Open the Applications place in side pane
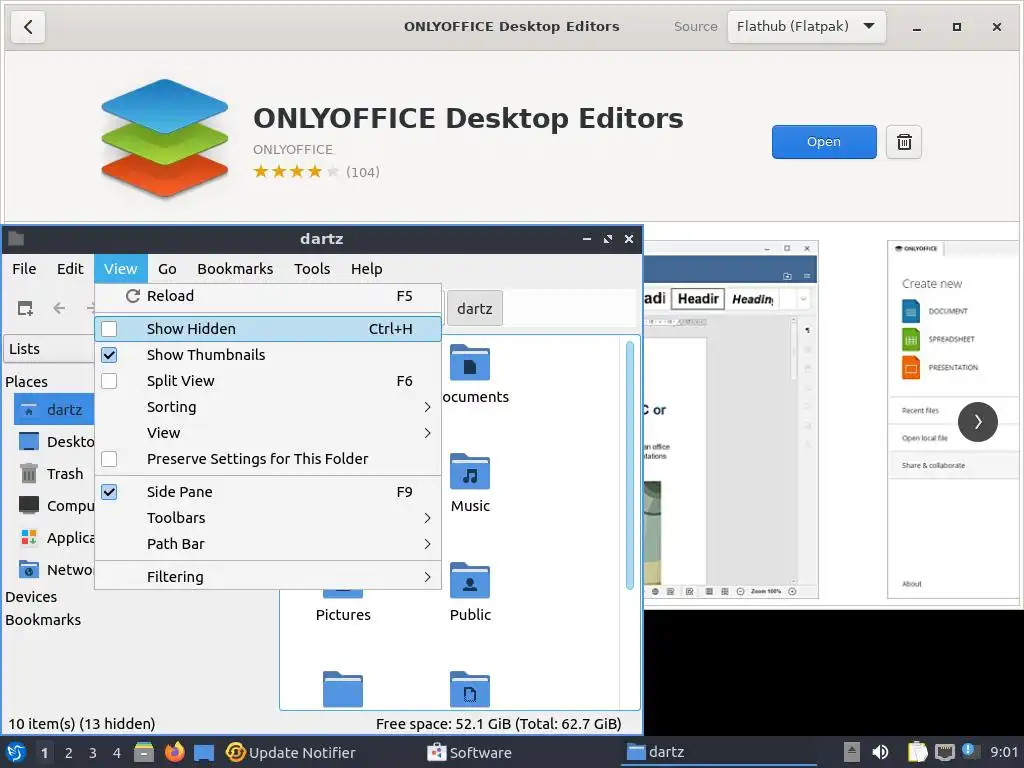 click(56, 537)
